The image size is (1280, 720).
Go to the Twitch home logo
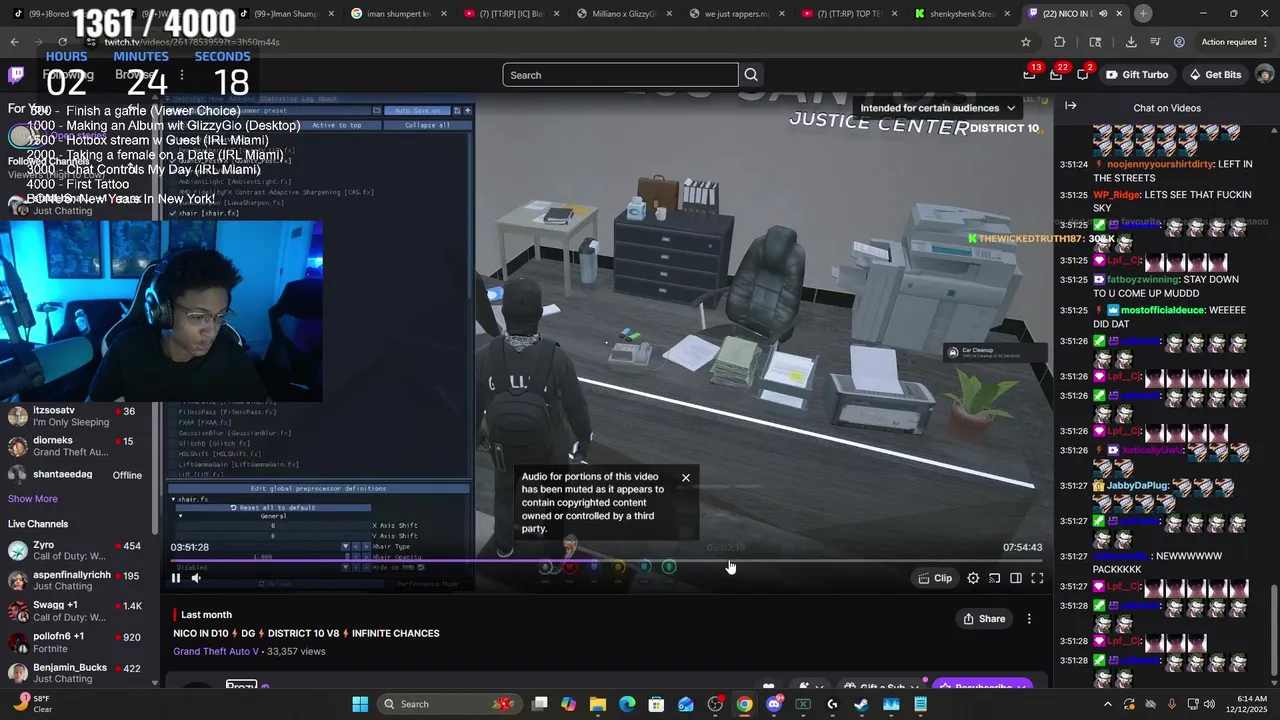(x=17, y=75)
